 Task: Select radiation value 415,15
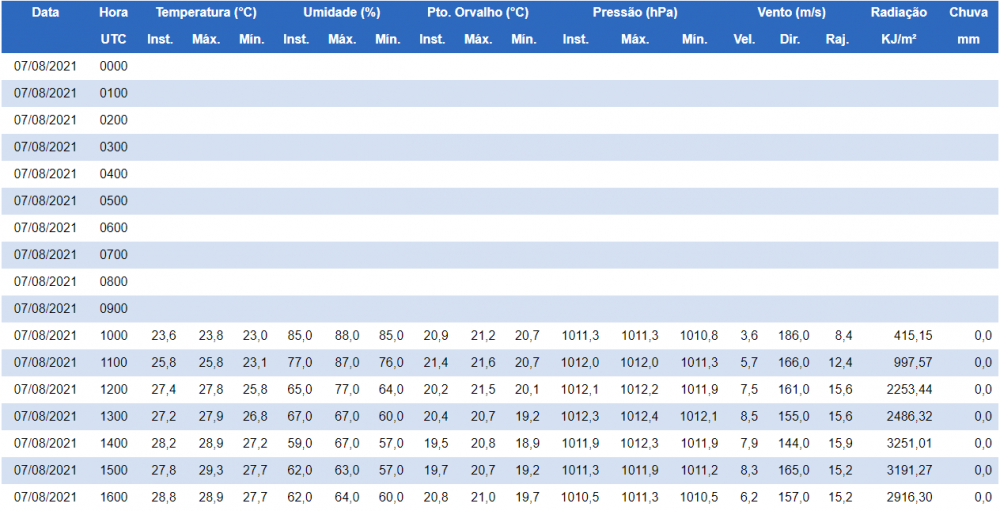(912, 336)
